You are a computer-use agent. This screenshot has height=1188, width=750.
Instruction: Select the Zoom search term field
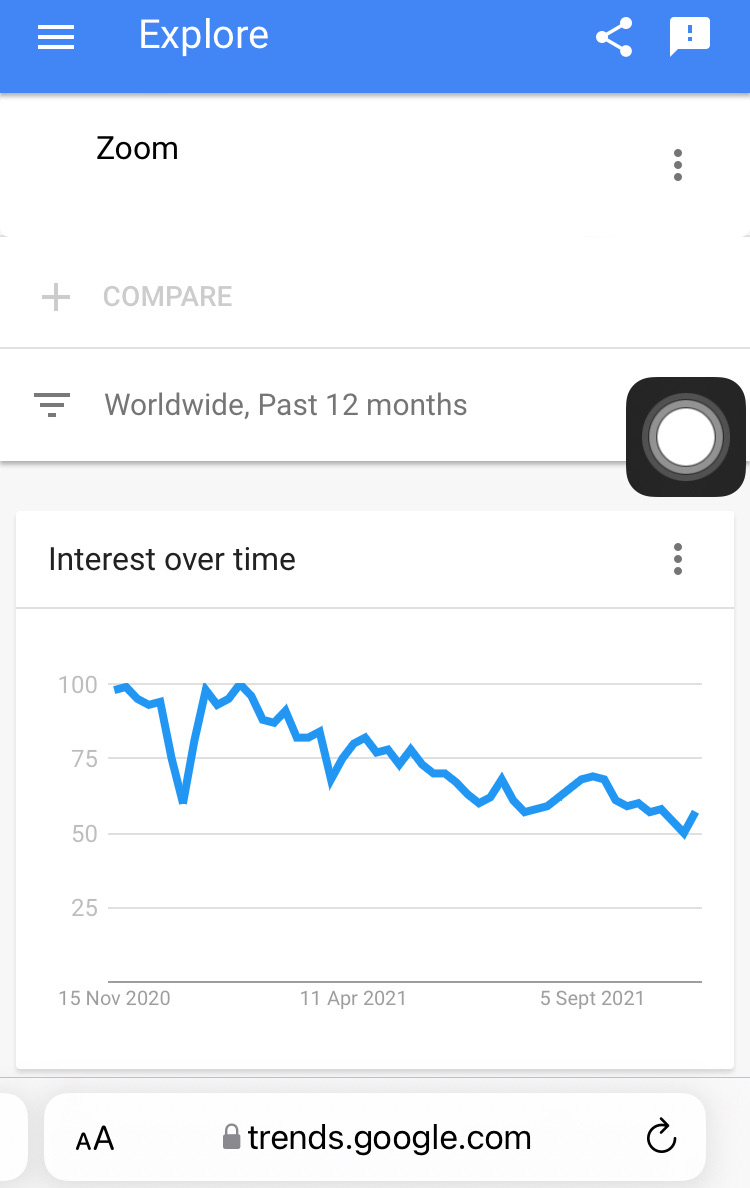[x=138, y=149]
